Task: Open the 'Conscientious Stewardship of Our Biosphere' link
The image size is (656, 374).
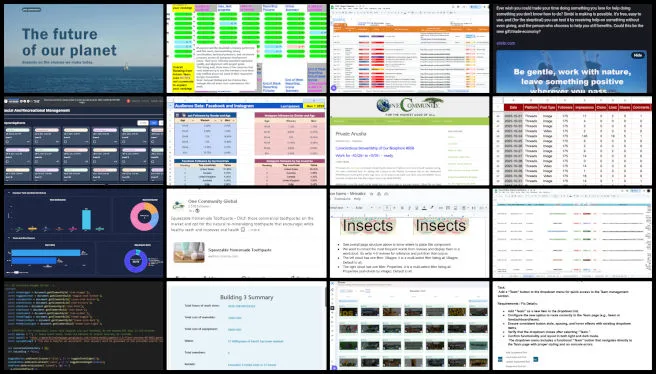Action: [x=375, y=148]
